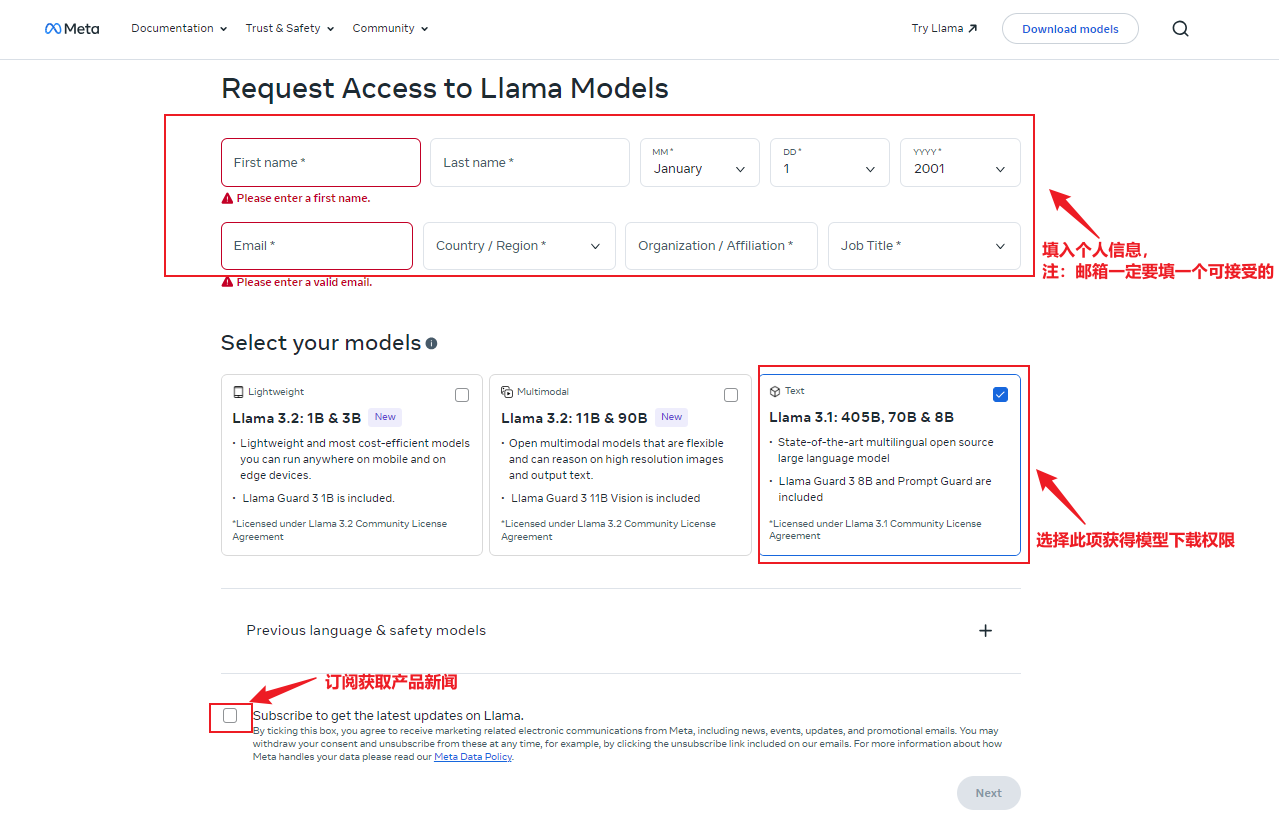Uncheck the Llama 3.1 405B checkbox
The image size is (1279, 825).
pos(1000,394)
